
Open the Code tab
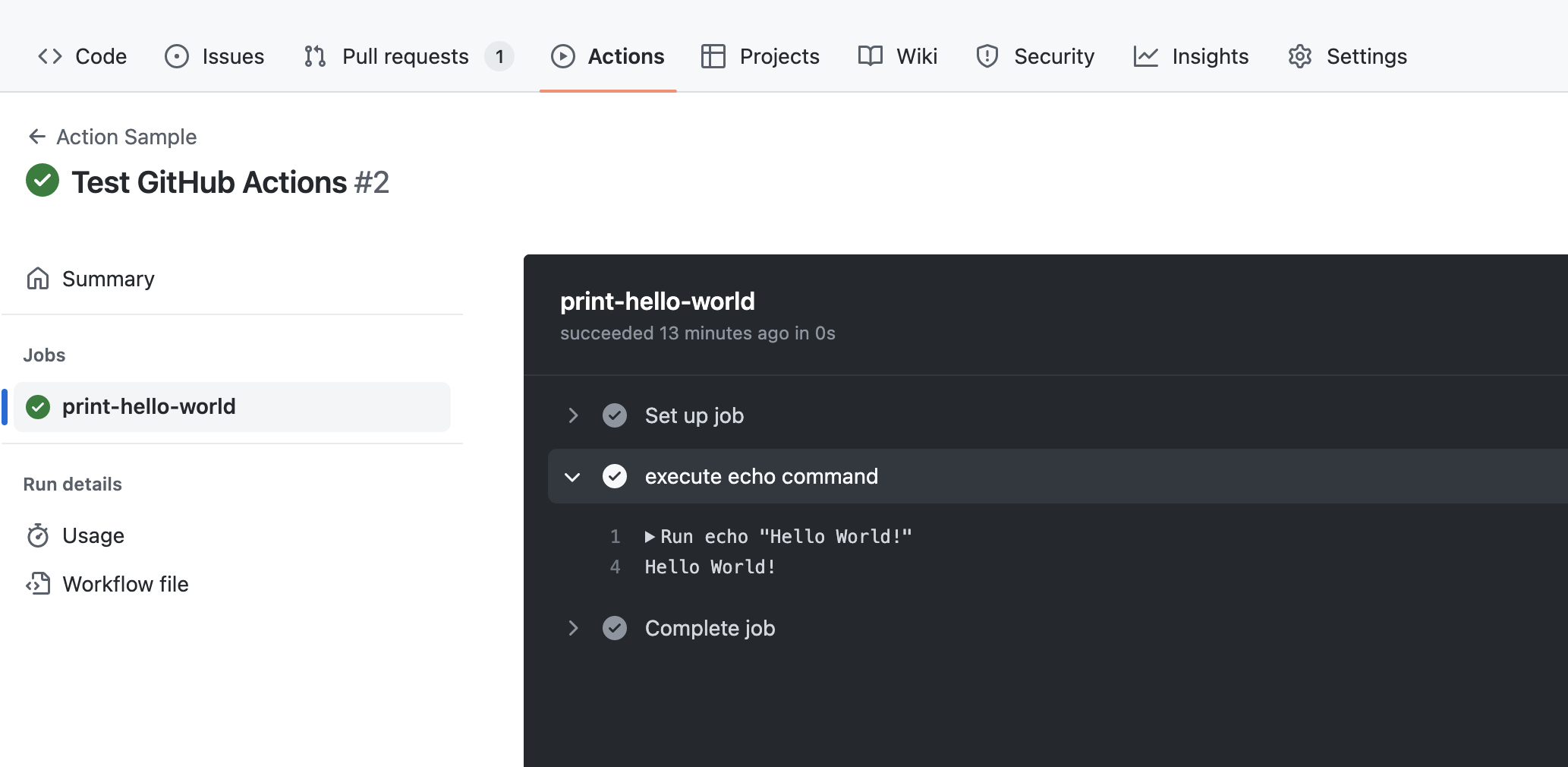click(x=83, y=56)
